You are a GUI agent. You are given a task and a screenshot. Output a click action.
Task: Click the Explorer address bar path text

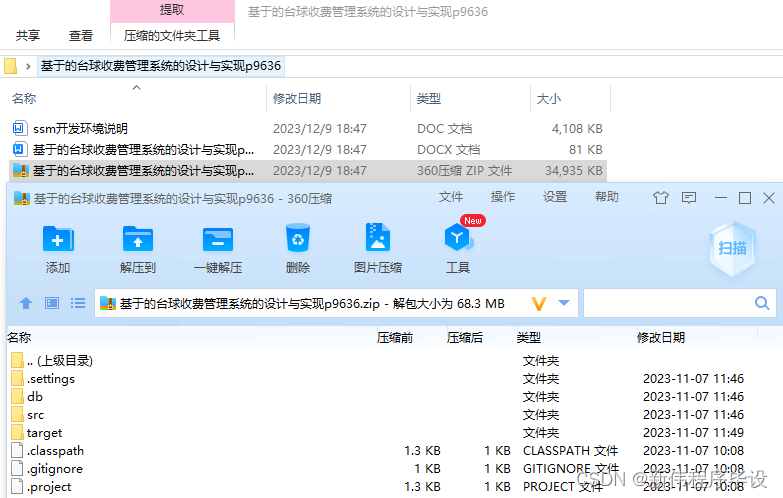pyautogui.click(x=161, y=66)
